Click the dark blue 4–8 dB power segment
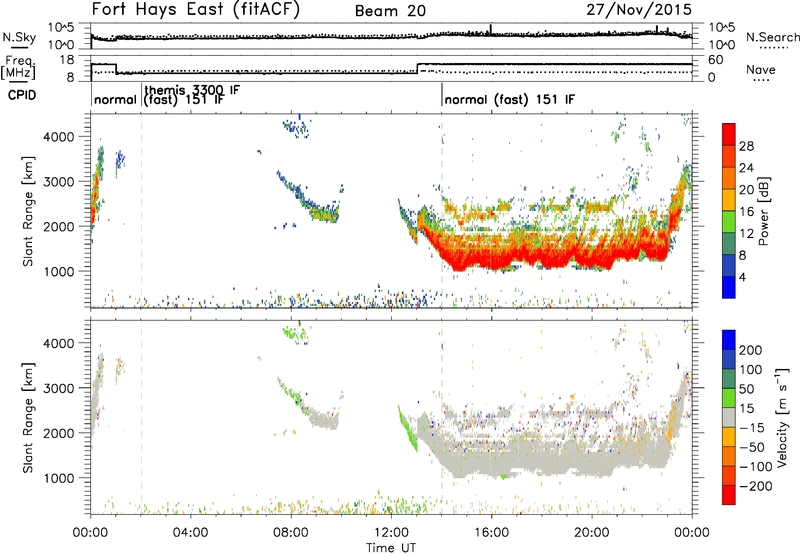Viewport: 800px width, 554px height. 729,265
